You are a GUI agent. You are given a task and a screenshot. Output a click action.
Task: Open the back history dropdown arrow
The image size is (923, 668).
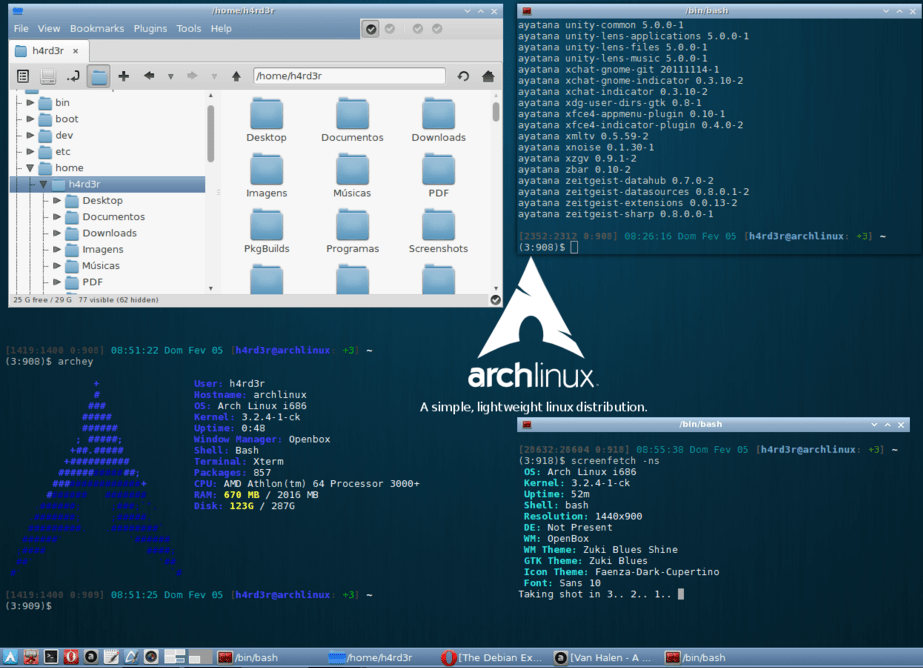pos(170,76)
